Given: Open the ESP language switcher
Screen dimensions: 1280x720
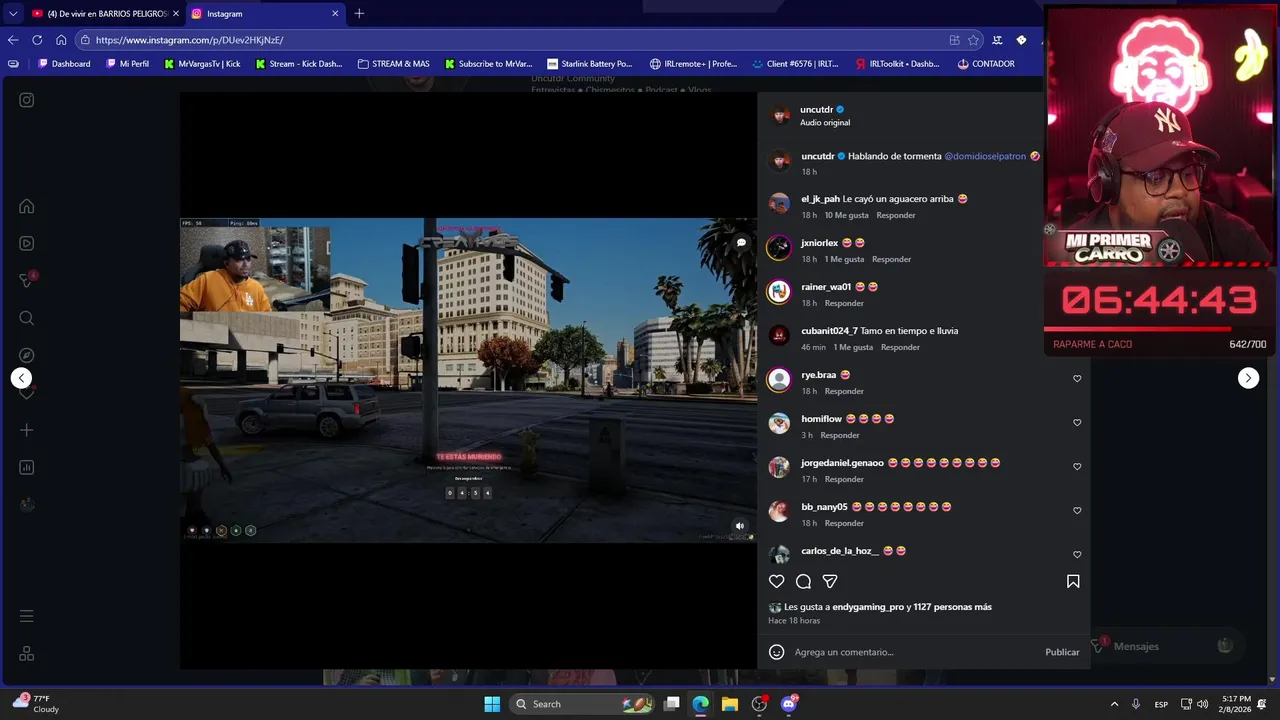Looking at the screenshot, I should point(1161,704).
